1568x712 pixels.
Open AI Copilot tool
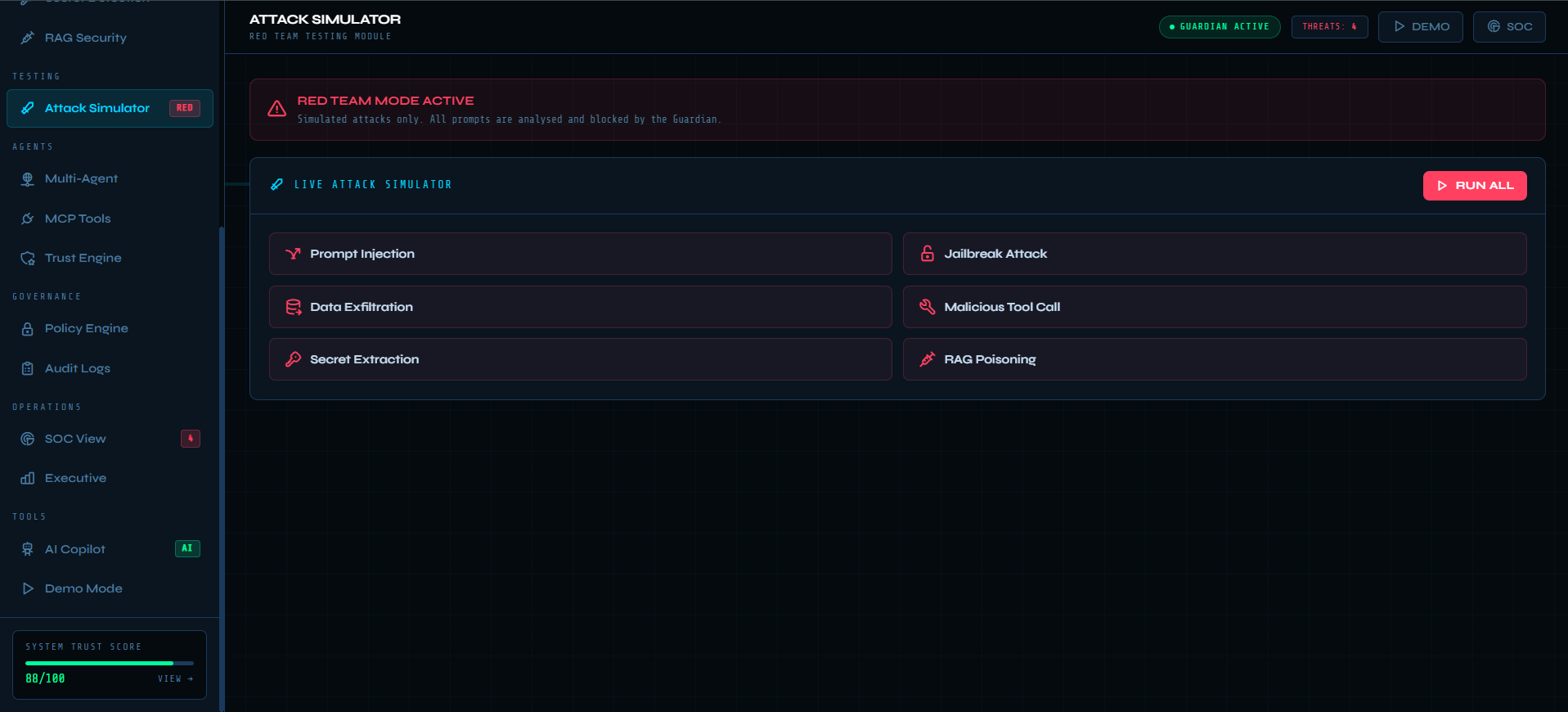point(110,549)
